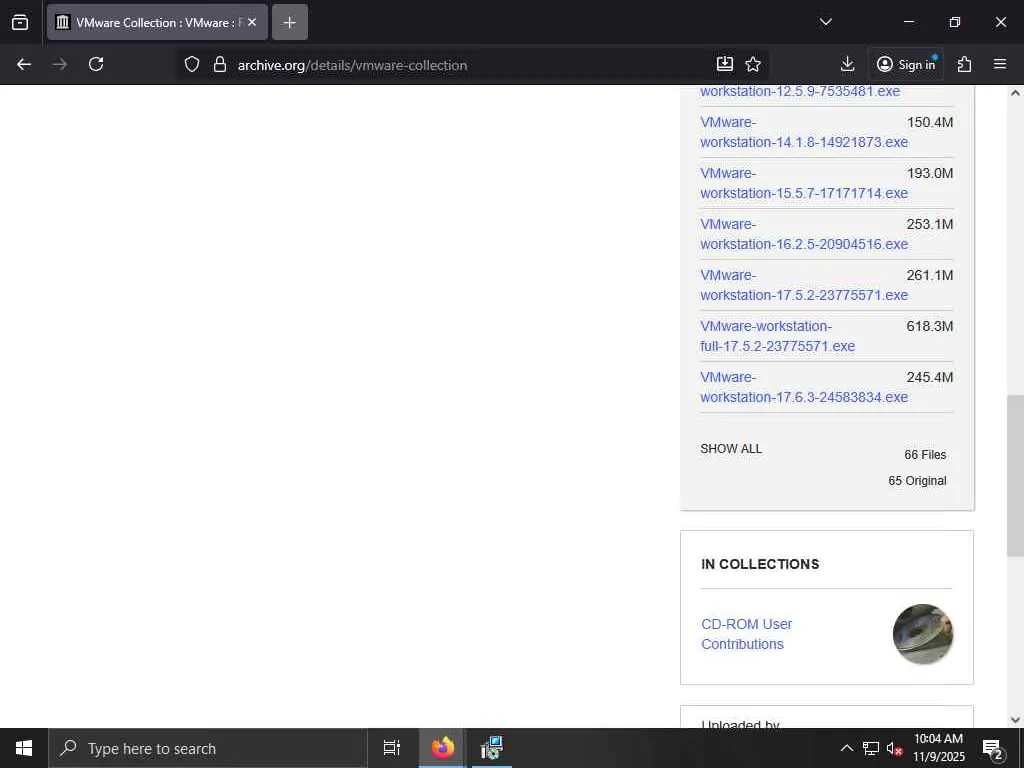The width and height of the screenshot is (1024, 768).
Task: Download VMware-workstation-17.5.2-23775571.exe
Action: pyautogui.click(x=804, y=285)
